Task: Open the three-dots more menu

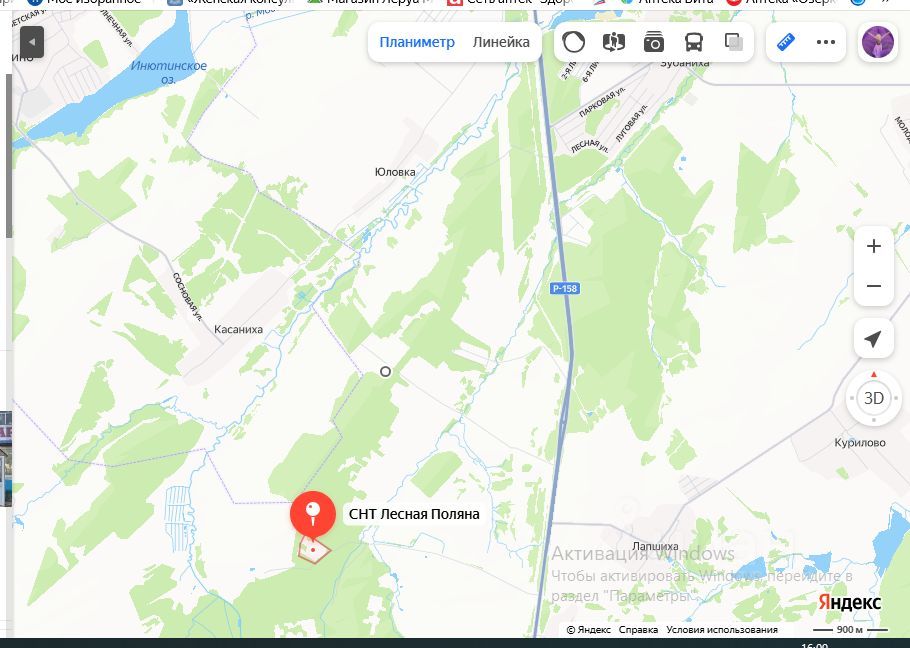Action: [825, 42]
